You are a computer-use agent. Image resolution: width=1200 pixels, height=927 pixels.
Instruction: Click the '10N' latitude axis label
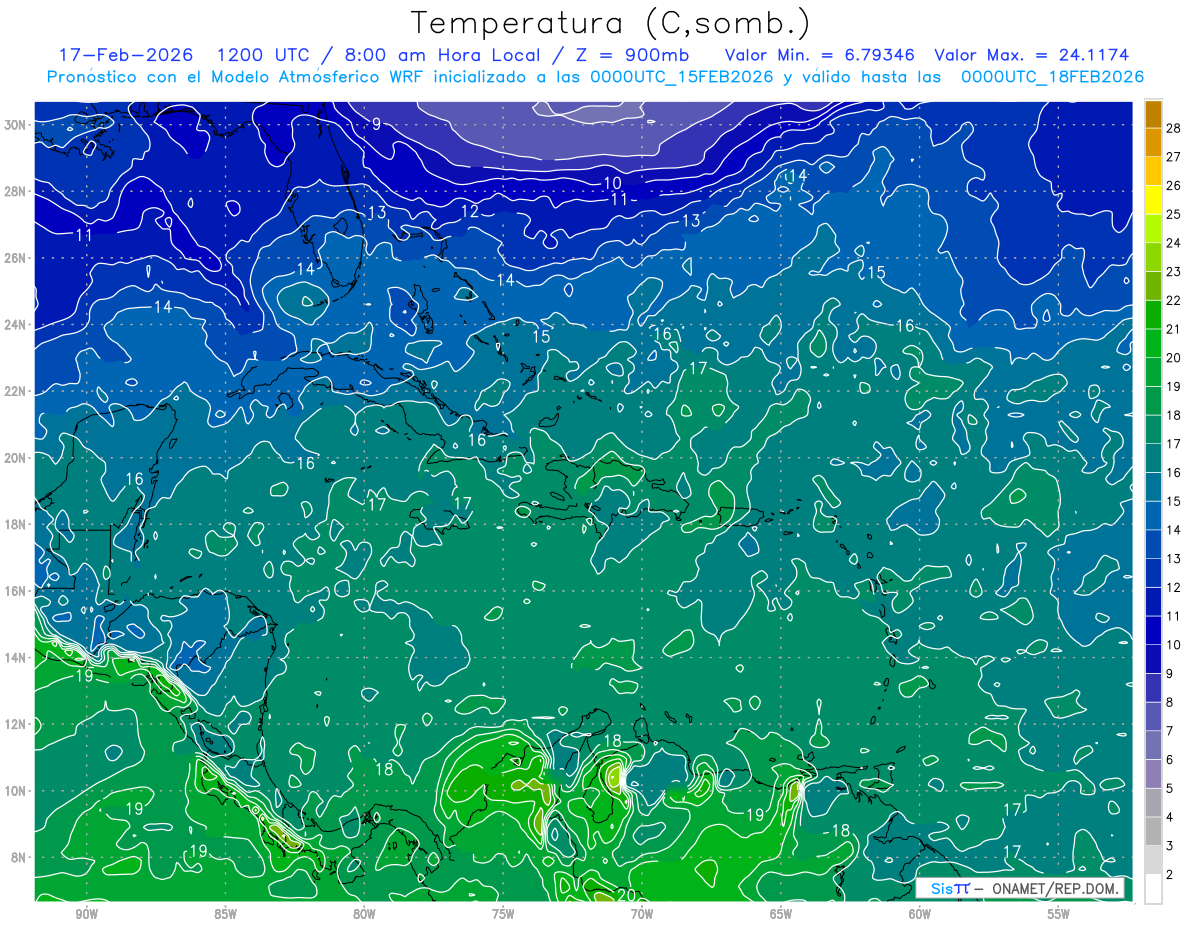point(15,791)
